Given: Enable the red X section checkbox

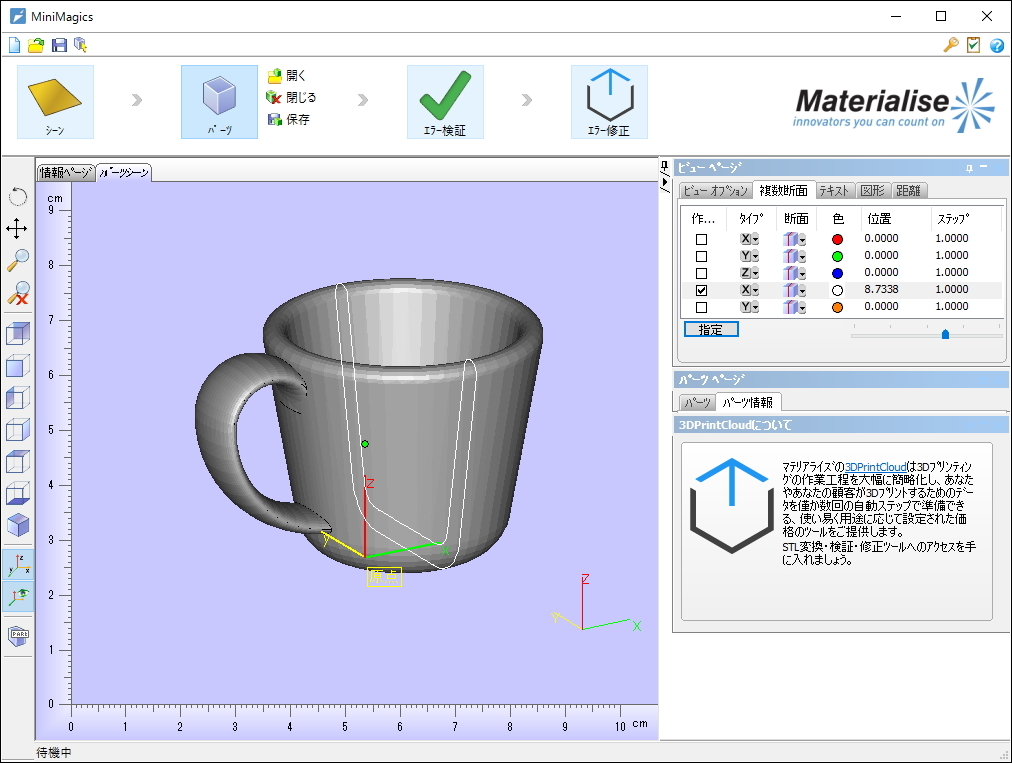Looking at the screenshot, I should coord(702,239).
